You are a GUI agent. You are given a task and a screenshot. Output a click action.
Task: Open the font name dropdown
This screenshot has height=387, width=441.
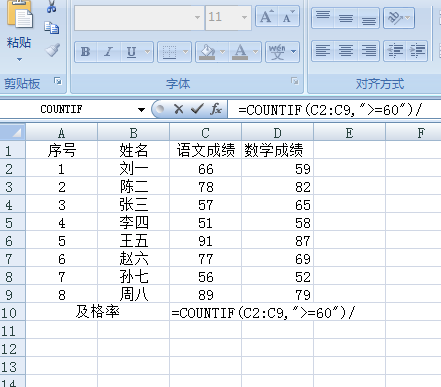coord(197,17)
